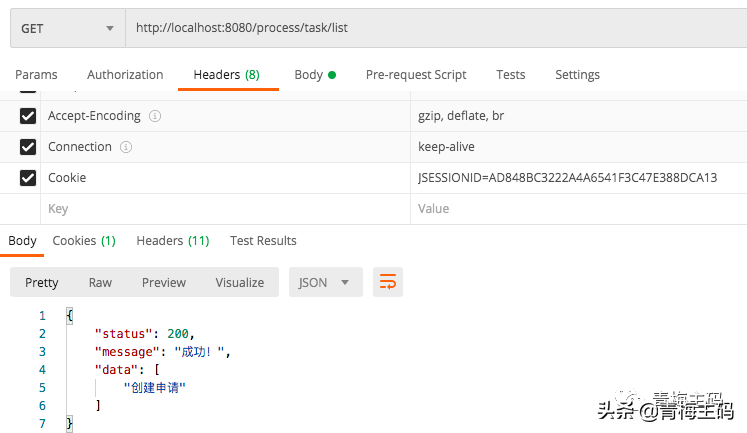Disable the Cookie header checkbox
This screenshot has height=433, width=747.
pyautogui.click(x=28, y=178)
